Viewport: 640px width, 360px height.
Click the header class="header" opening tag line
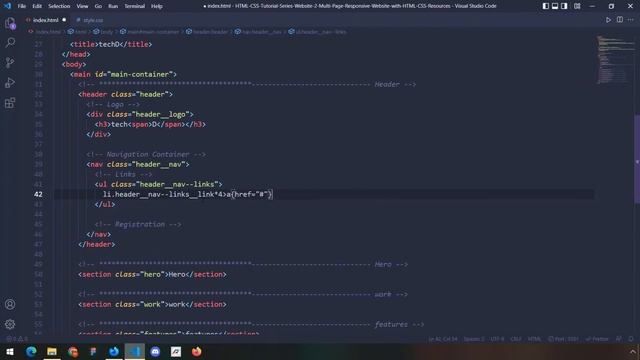pos(126,94)
